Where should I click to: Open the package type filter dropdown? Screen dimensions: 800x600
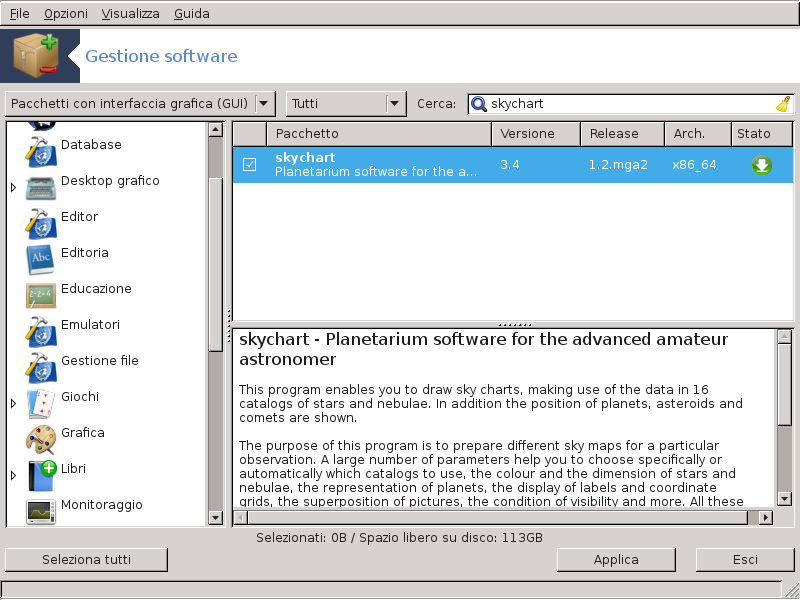tap(140, 104)
